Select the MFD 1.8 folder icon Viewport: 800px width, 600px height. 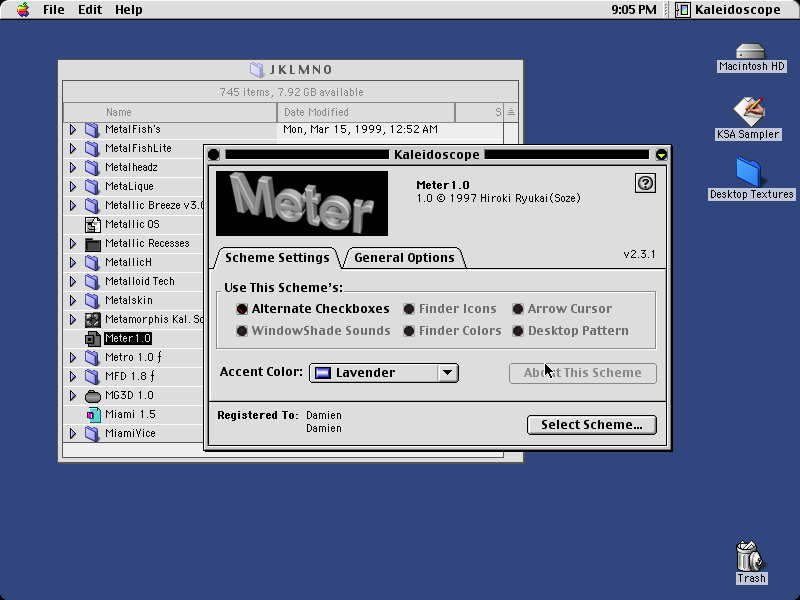92,377
